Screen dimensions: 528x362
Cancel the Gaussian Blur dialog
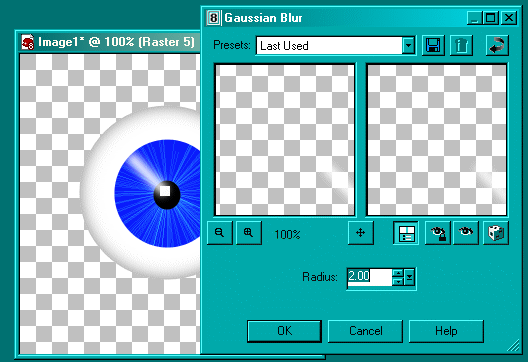(365, 331)
